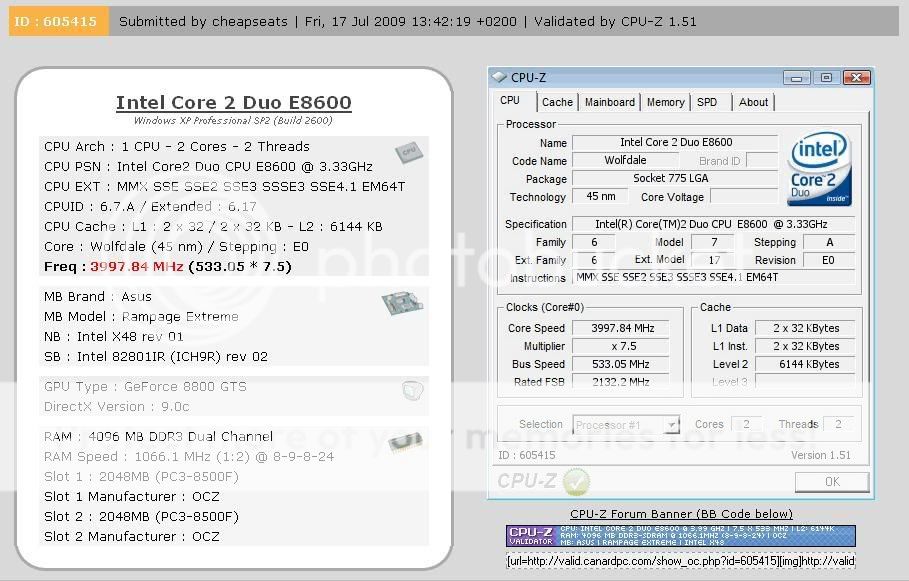Click the Cores count field showing 2
Screen dimensions: 909x581
pos(747,424)
